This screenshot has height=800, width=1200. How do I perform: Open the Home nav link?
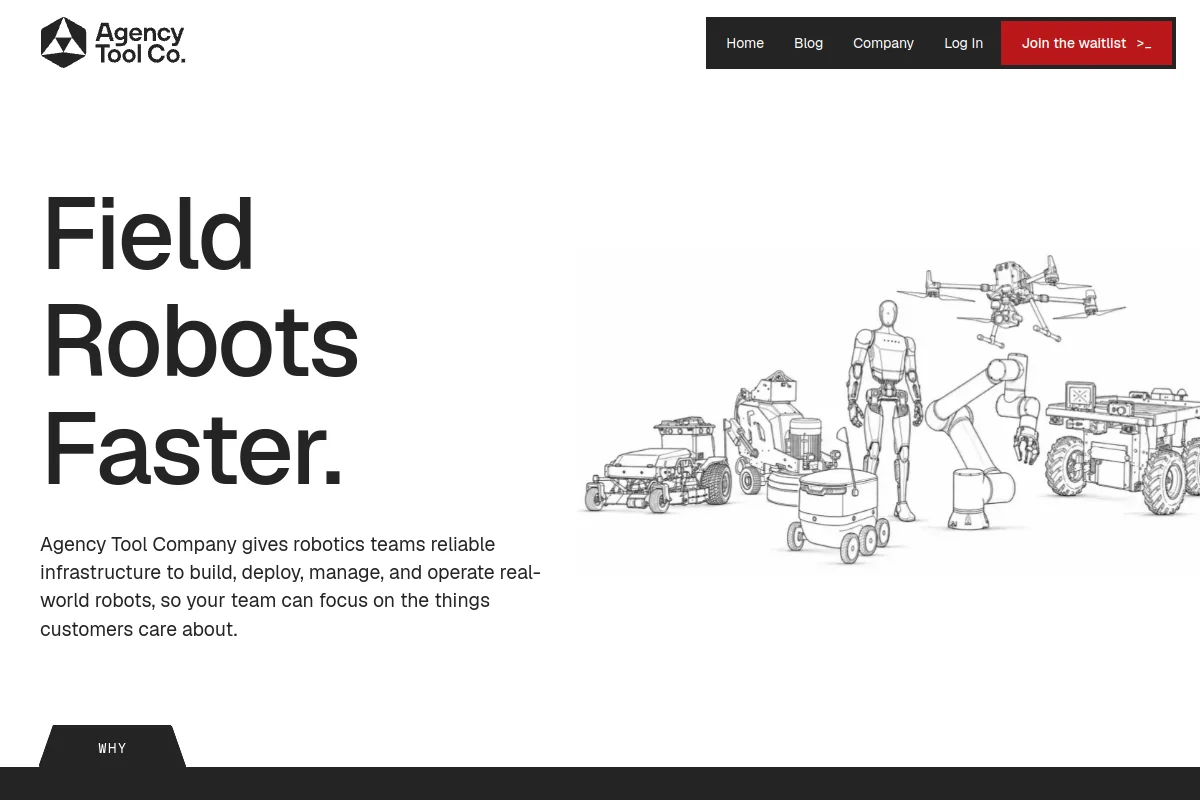click(x=745, y=43)
